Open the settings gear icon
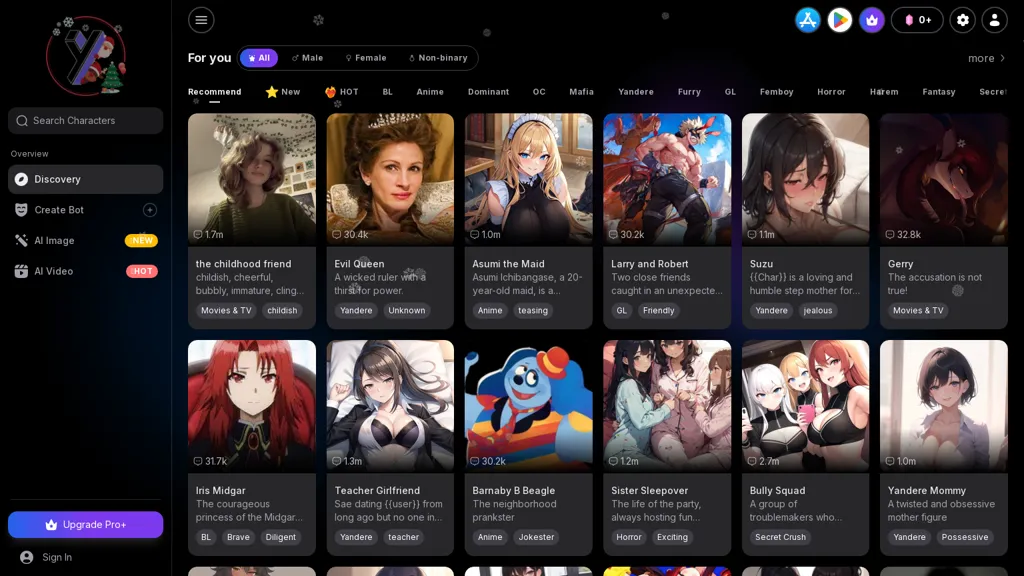 pyautogui.click(x=963, y=20)
